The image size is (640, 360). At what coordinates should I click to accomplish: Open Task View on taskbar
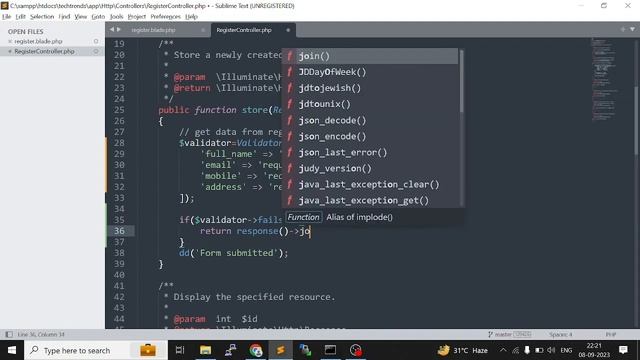180,350
